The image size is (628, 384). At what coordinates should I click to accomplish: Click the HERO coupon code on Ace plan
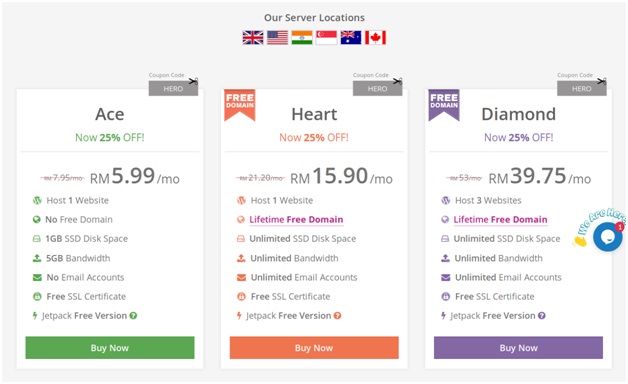point(173,88)
